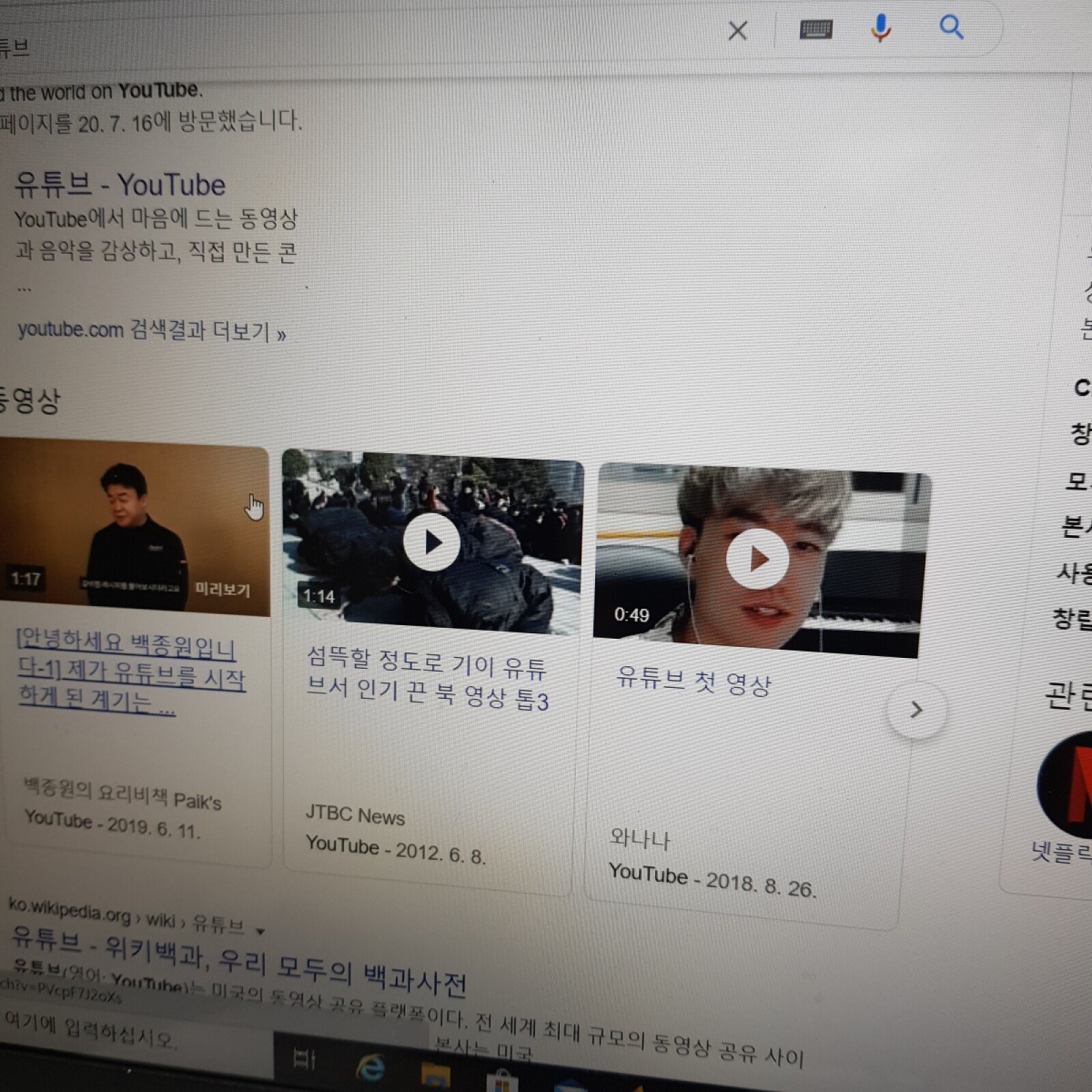
Task: Open Task View on the taskbar
Action: (x=304, y=1059)
